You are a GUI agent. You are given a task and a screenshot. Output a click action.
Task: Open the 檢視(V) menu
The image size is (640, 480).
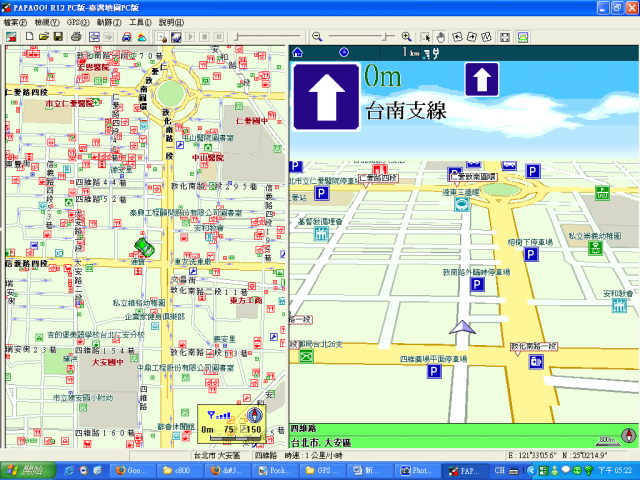[x=47, y=22]
